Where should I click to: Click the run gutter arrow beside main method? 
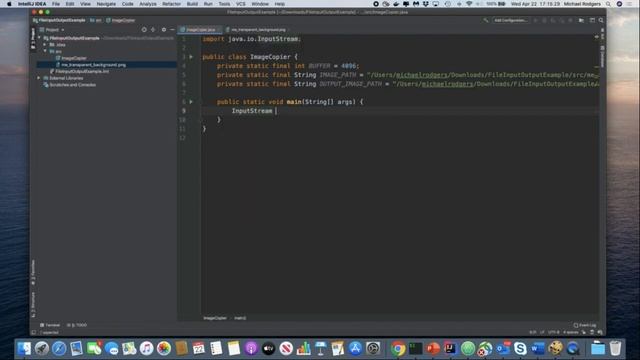[191, 102]
